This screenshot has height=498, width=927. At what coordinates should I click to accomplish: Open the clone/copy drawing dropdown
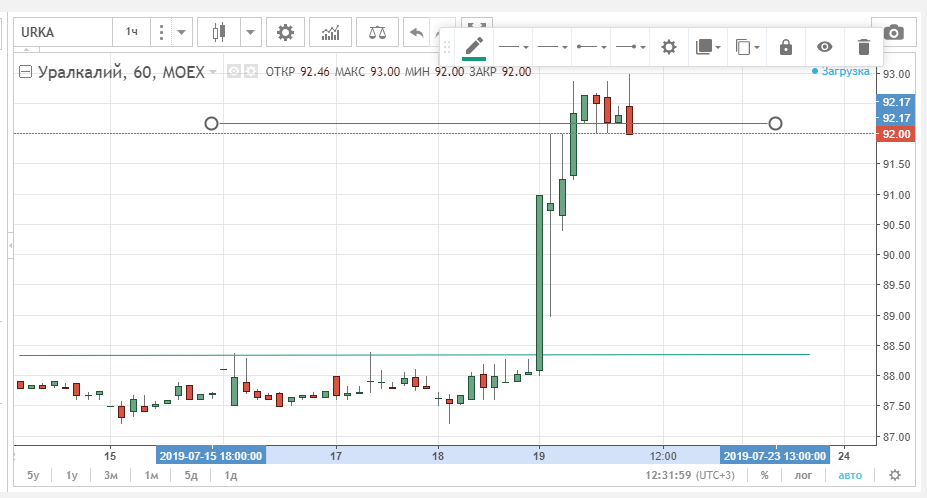tap(747, 47)
